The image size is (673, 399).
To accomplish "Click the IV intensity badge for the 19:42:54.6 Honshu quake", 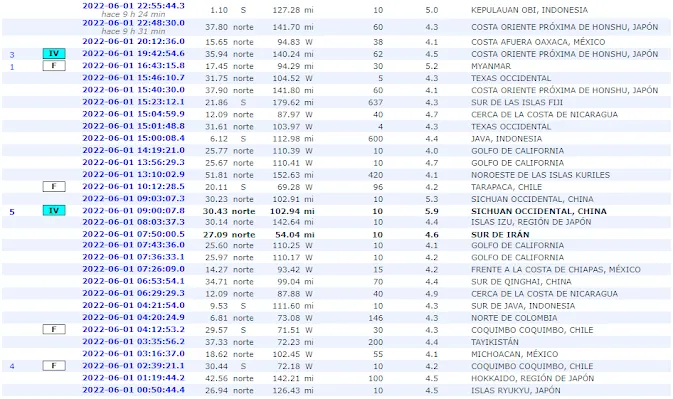I will pos(54,54).
